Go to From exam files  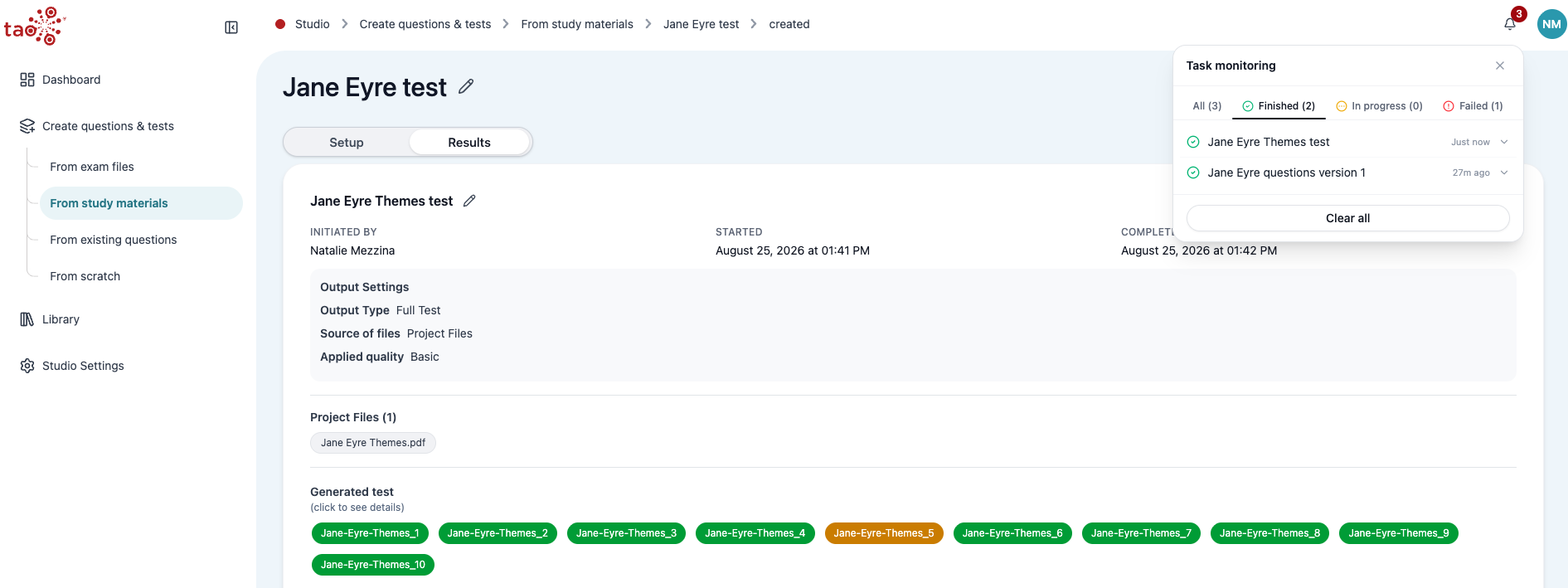click(x=92, y=167)
